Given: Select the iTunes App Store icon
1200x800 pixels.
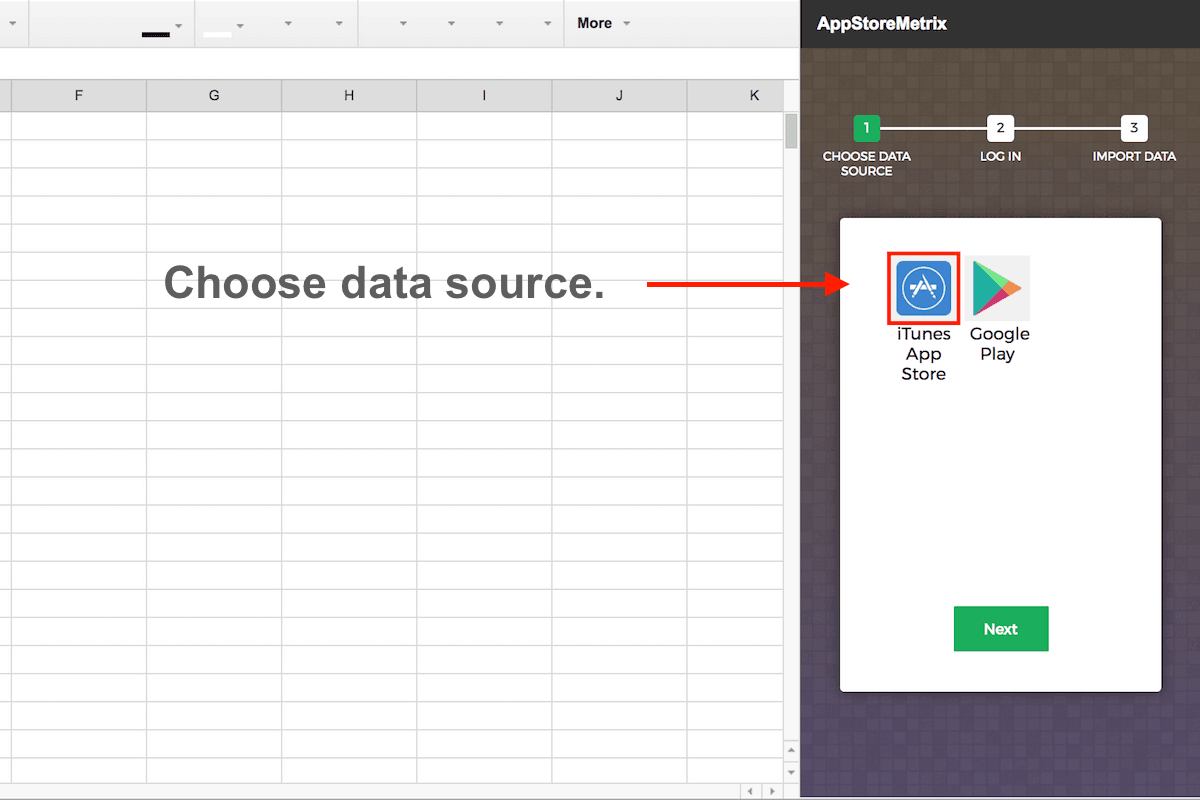Looking at the screenshot, I should (x=924, y=288).
